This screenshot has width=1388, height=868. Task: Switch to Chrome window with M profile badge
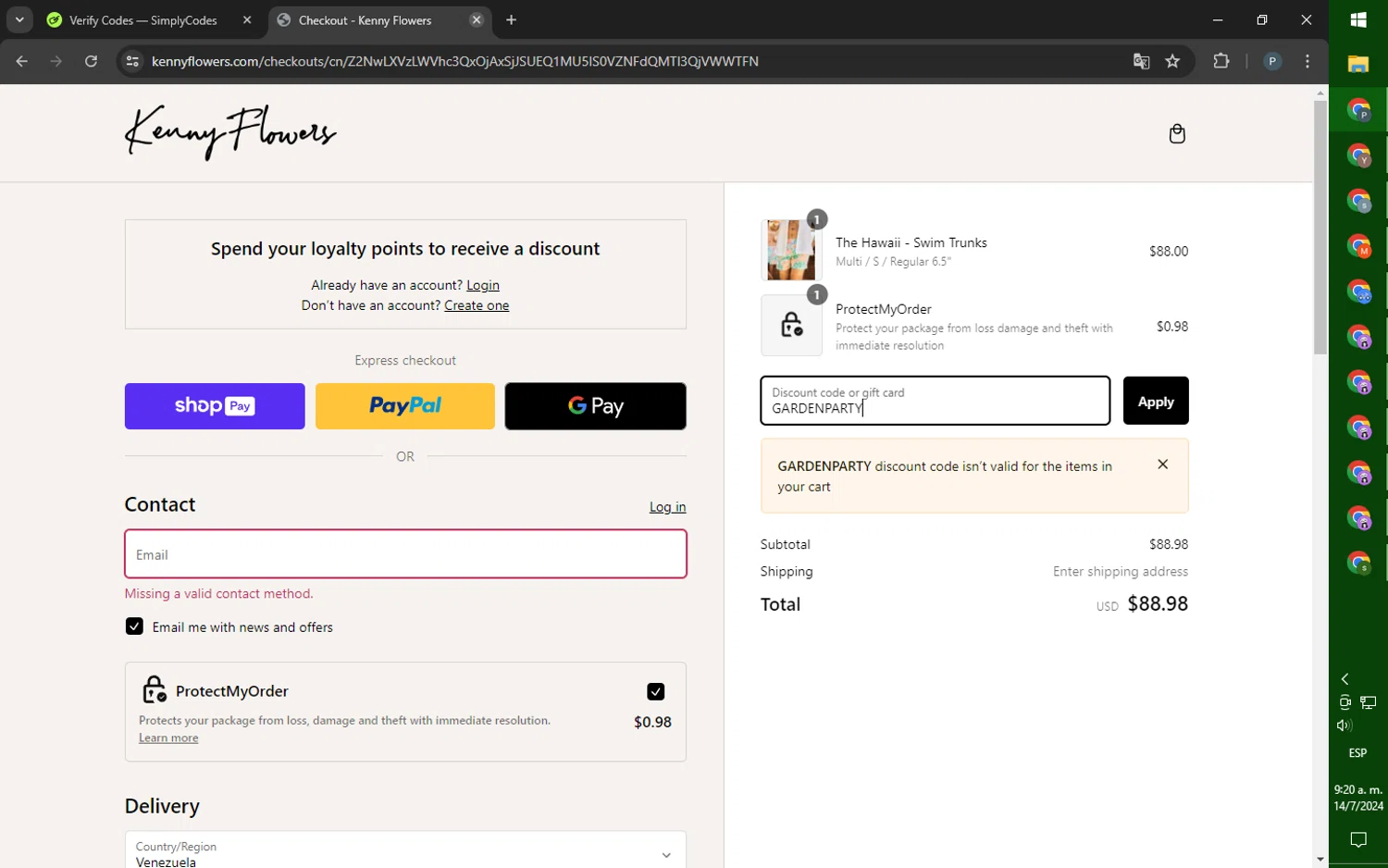[x=1358, y=246]
